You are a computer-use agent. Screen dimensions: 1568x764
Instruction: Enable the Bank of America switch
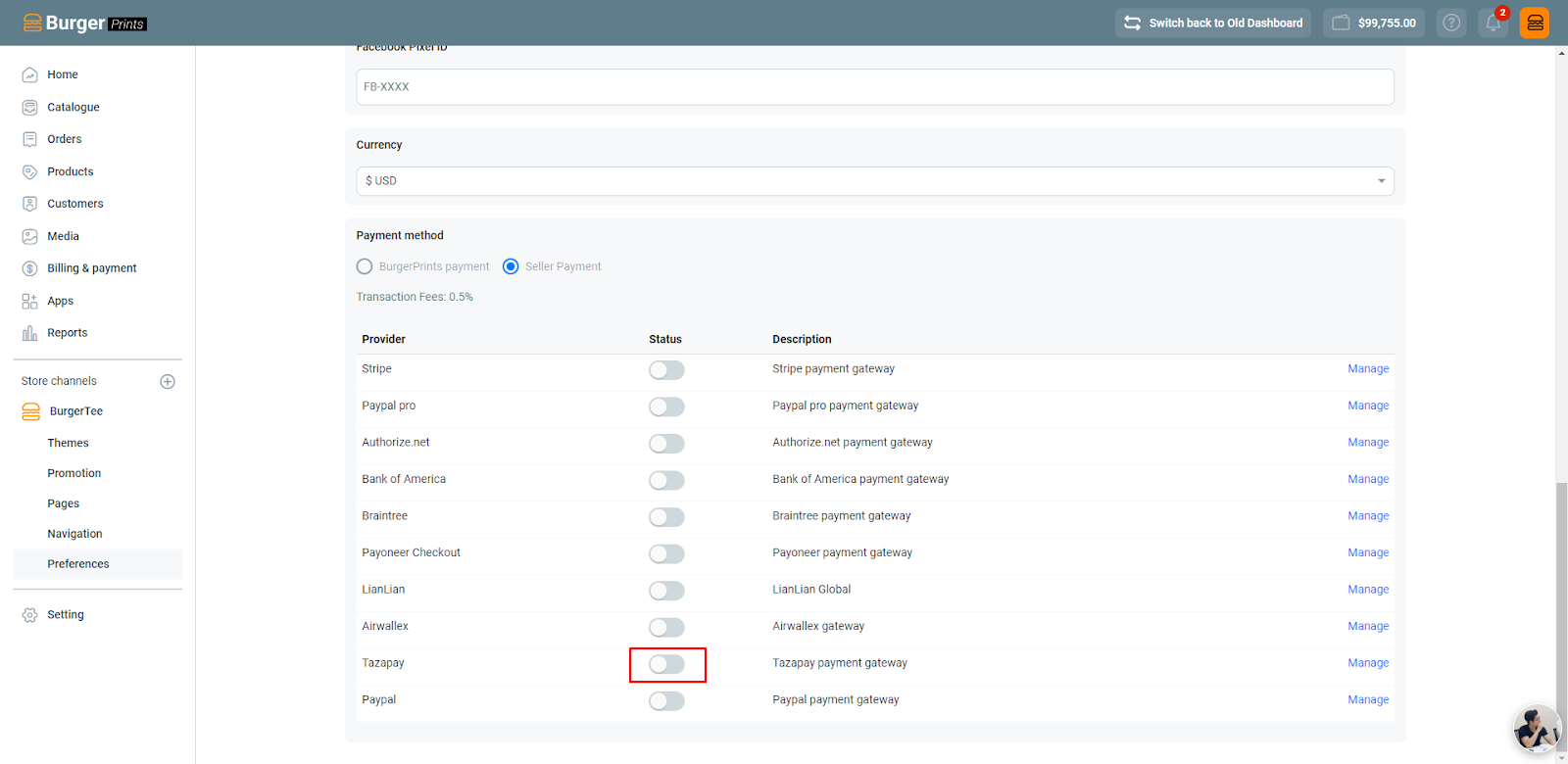[x=666, y=480]
